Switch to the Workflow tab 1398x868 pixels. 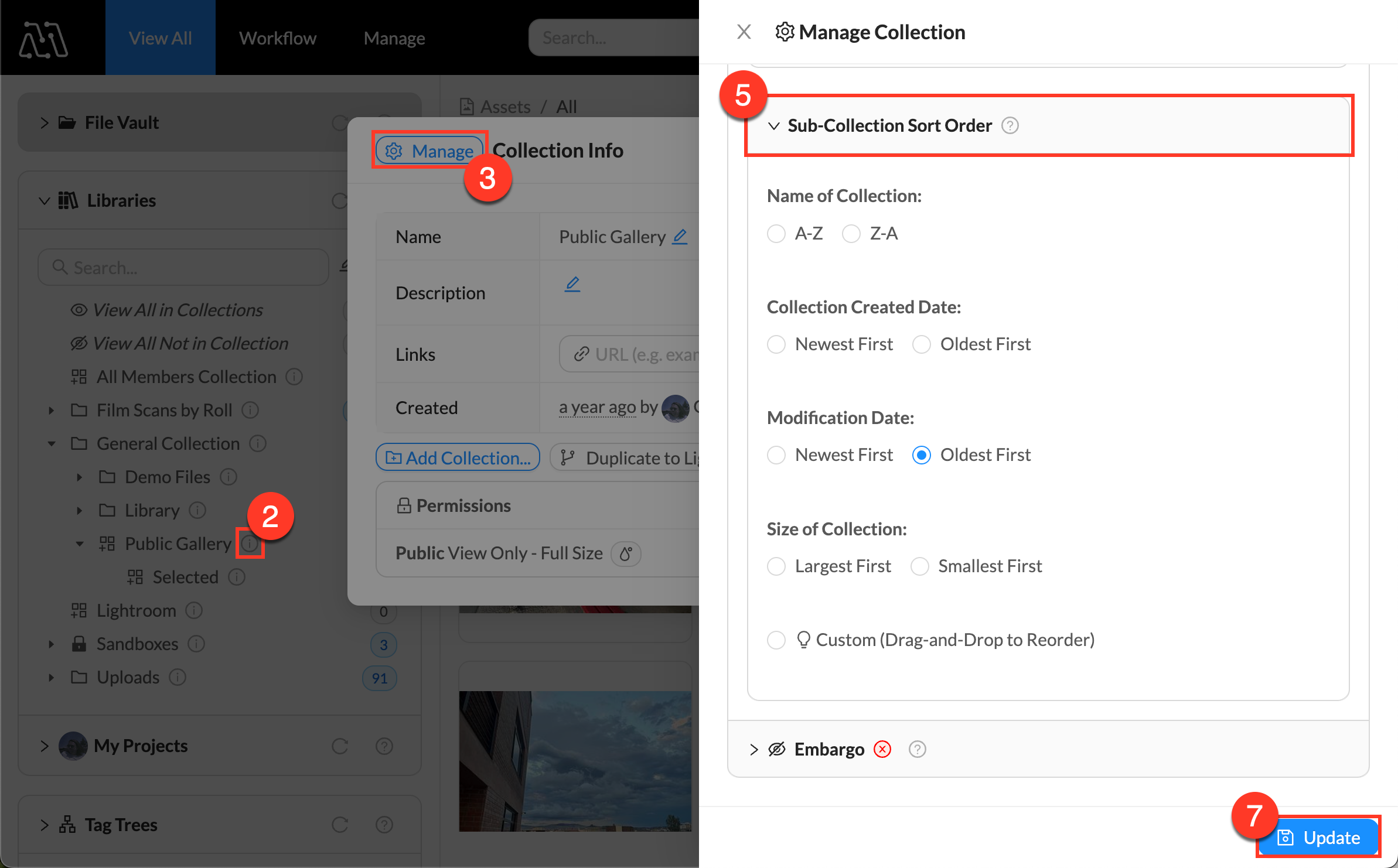click(277, 37)
